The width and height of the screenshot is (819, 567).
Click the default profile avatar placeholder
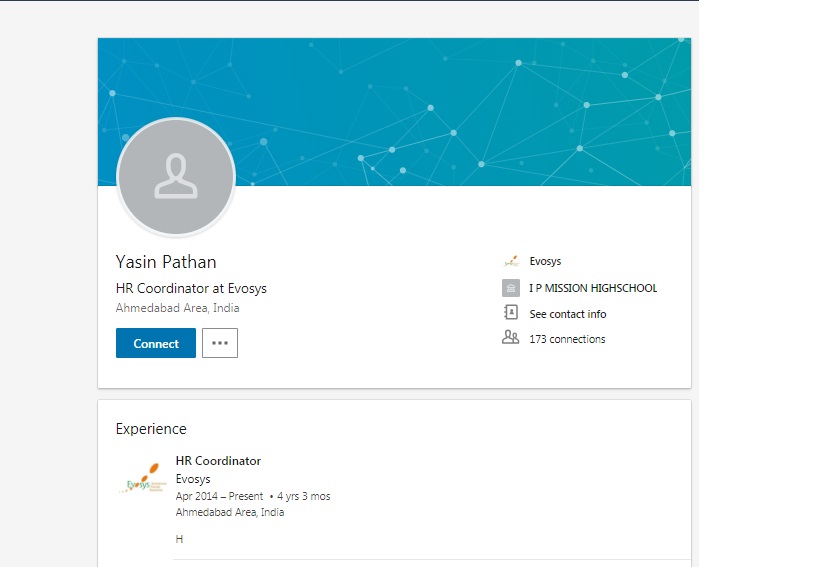176,177
